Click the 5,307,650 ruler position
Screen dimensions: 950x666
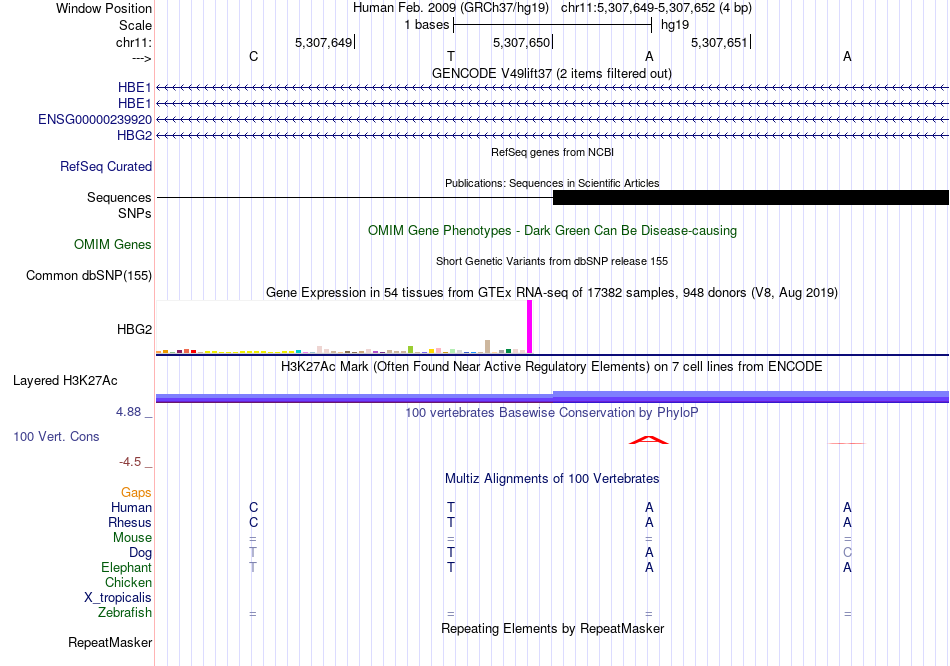coord(522,42)
